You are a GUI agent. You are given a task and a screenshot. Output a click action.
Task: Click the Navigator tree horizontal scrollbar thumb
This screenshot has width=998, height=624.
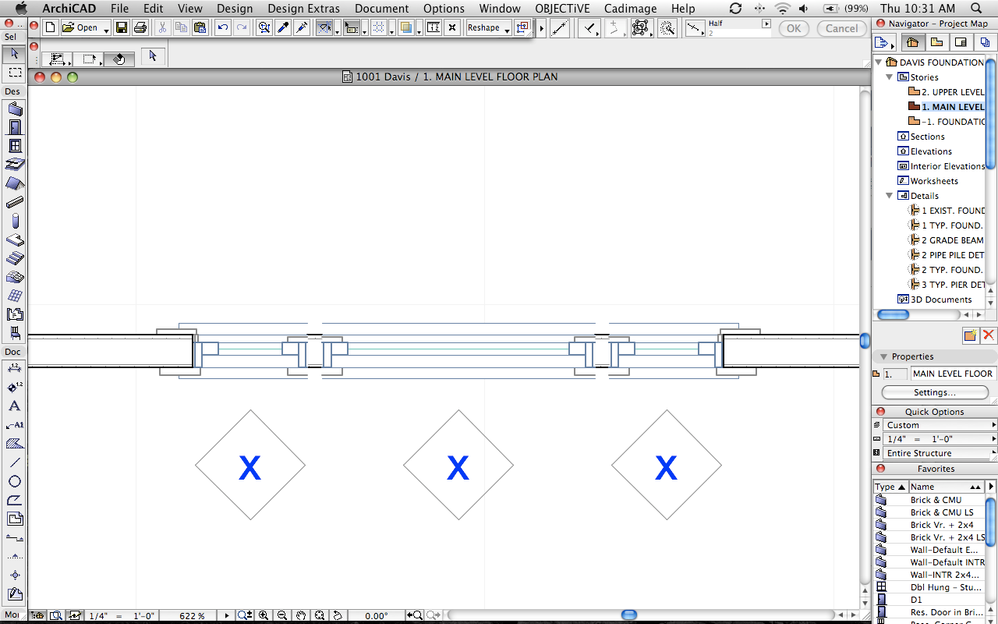[x=893, y=315]
